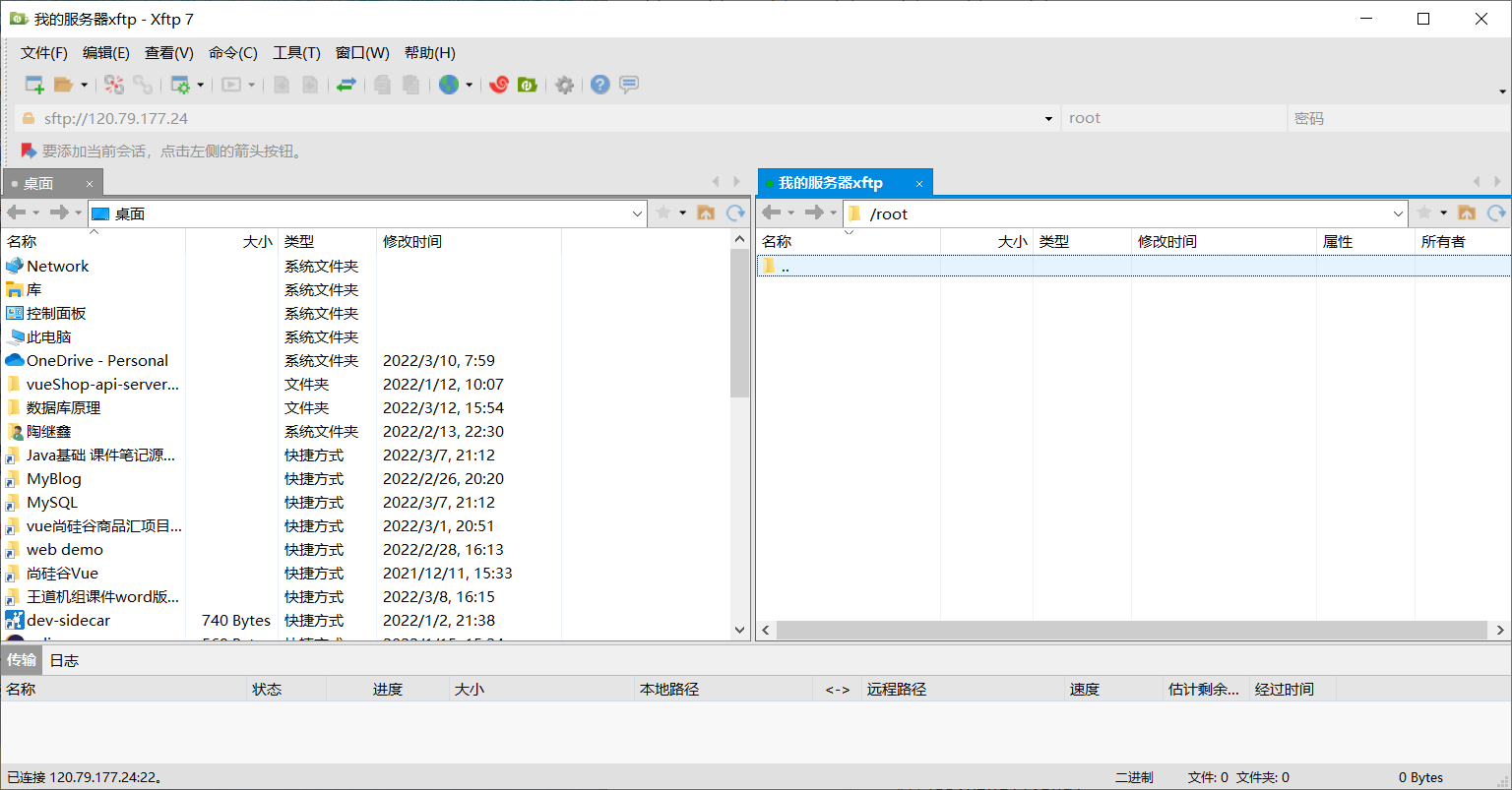1512x790 pixels.
Task: Open the 工具(T) menu
Action: [x=296, y=53]
